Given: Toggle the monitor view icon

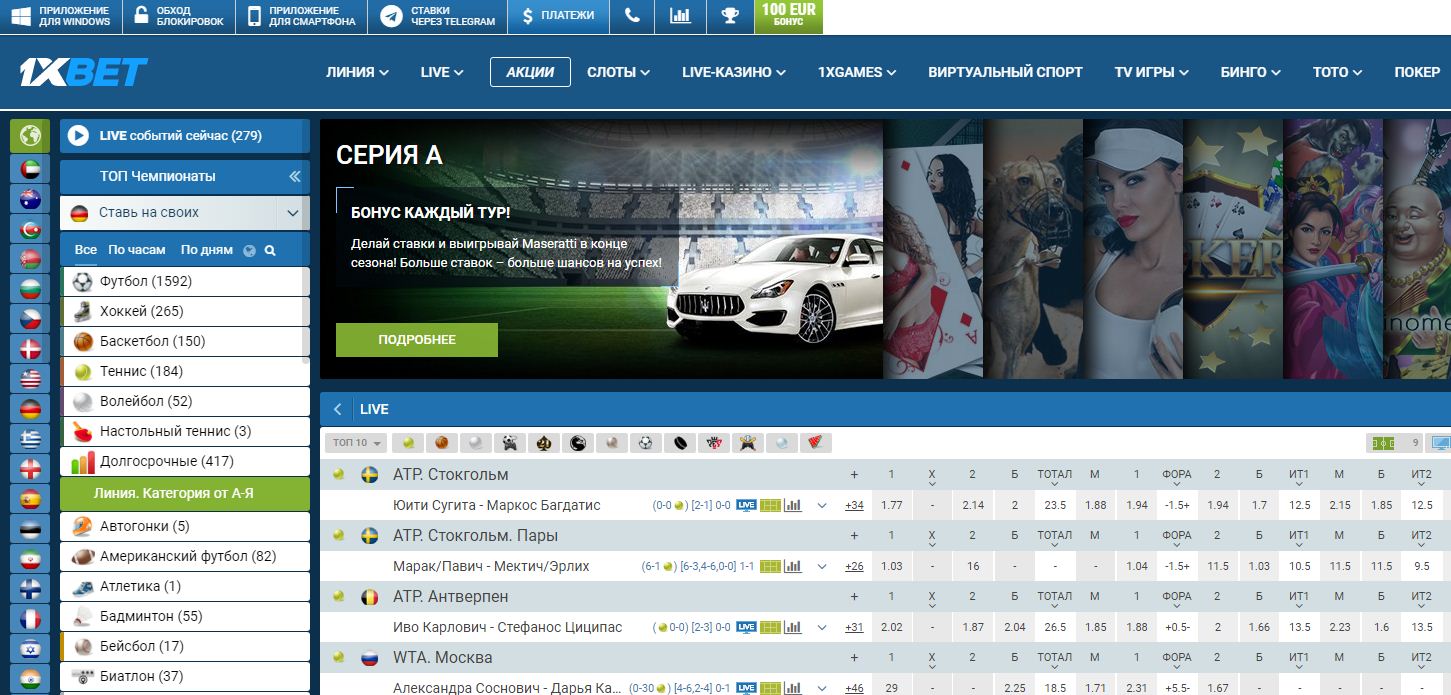Looking at the screenshot, I should click(x=1441, y=442).
